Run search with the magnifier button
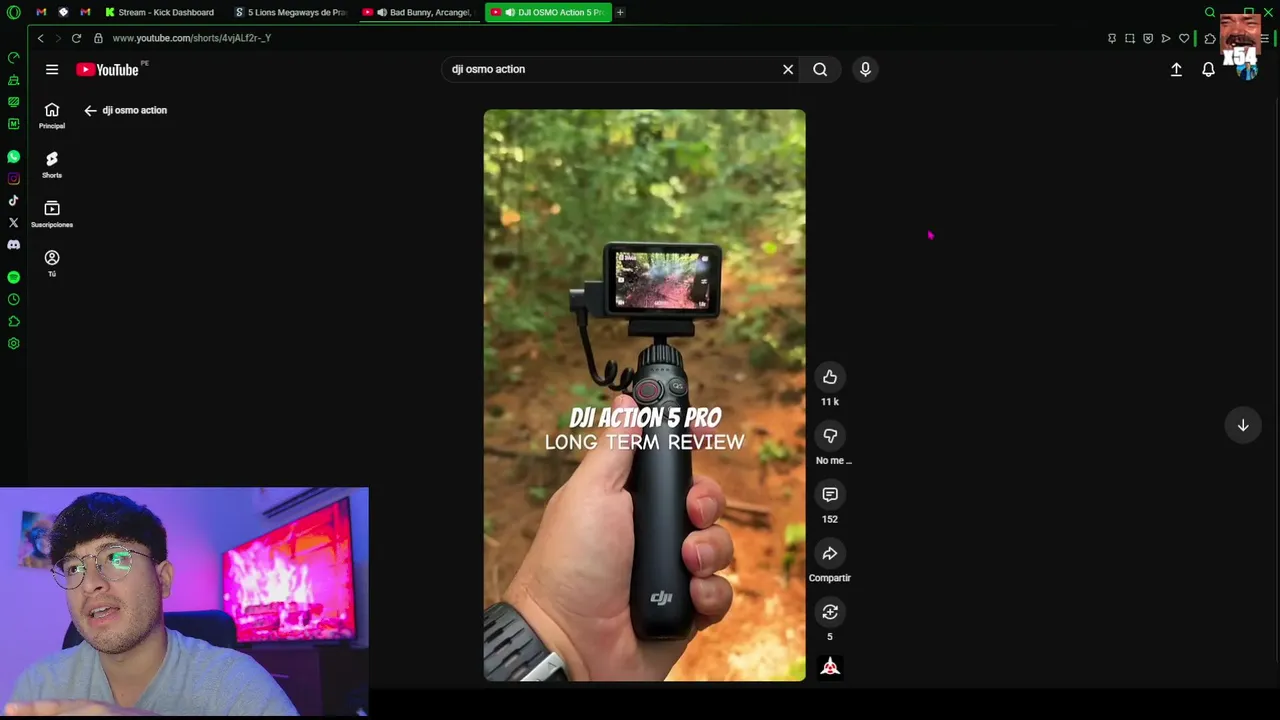 coord(820,69)
